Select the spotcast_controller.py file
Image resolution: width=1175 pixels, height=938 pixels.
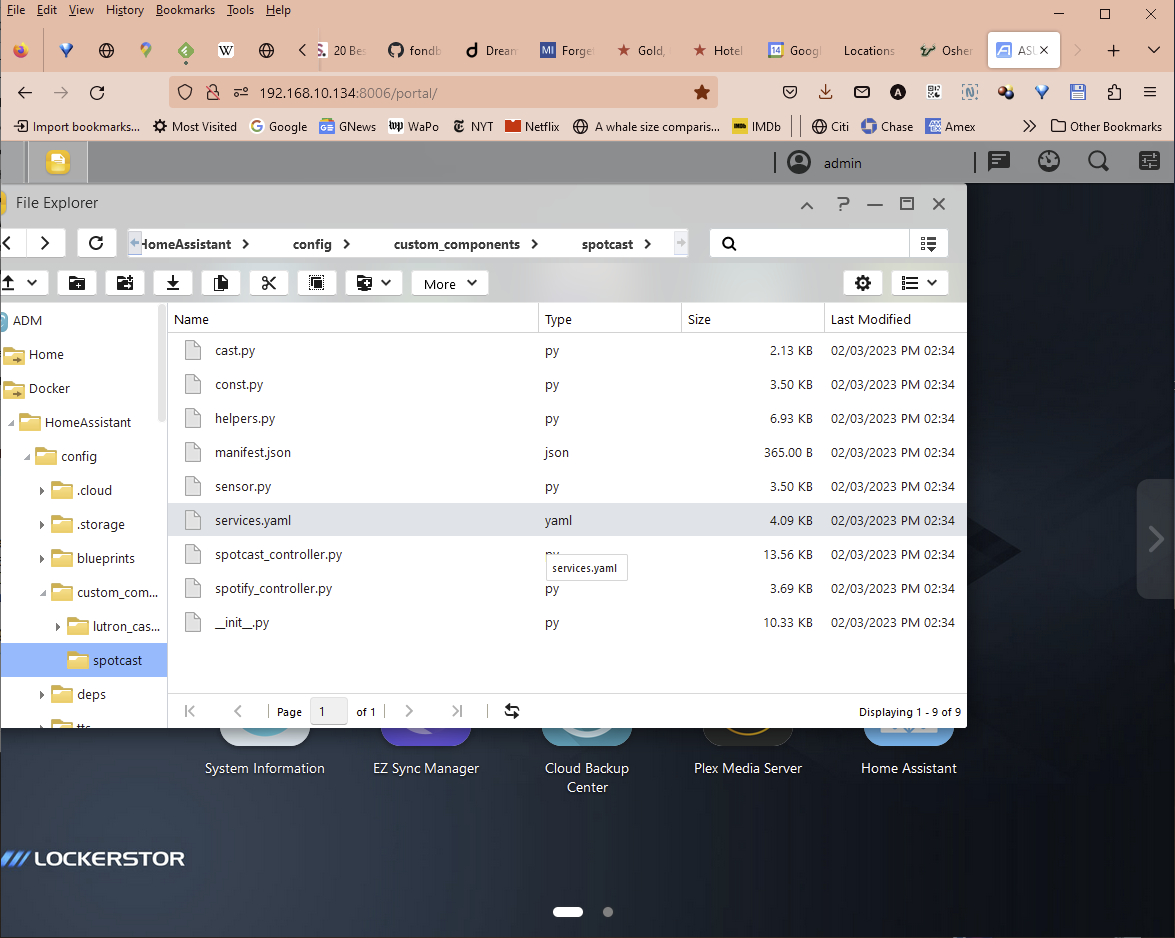click(x=567, y=554)
